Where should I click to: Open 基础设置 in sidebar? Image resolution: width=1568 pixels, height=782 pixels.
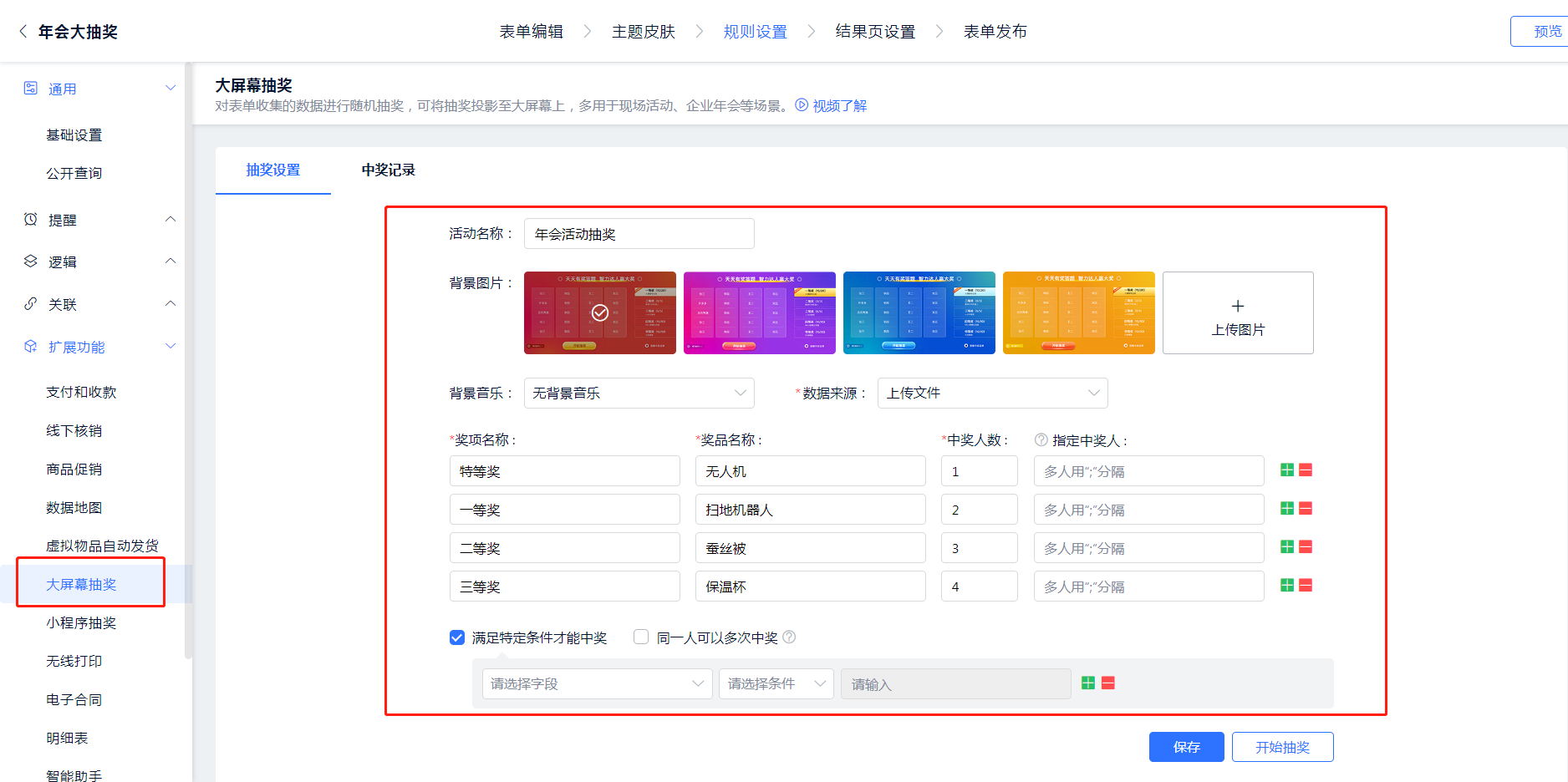click(74, 135)
